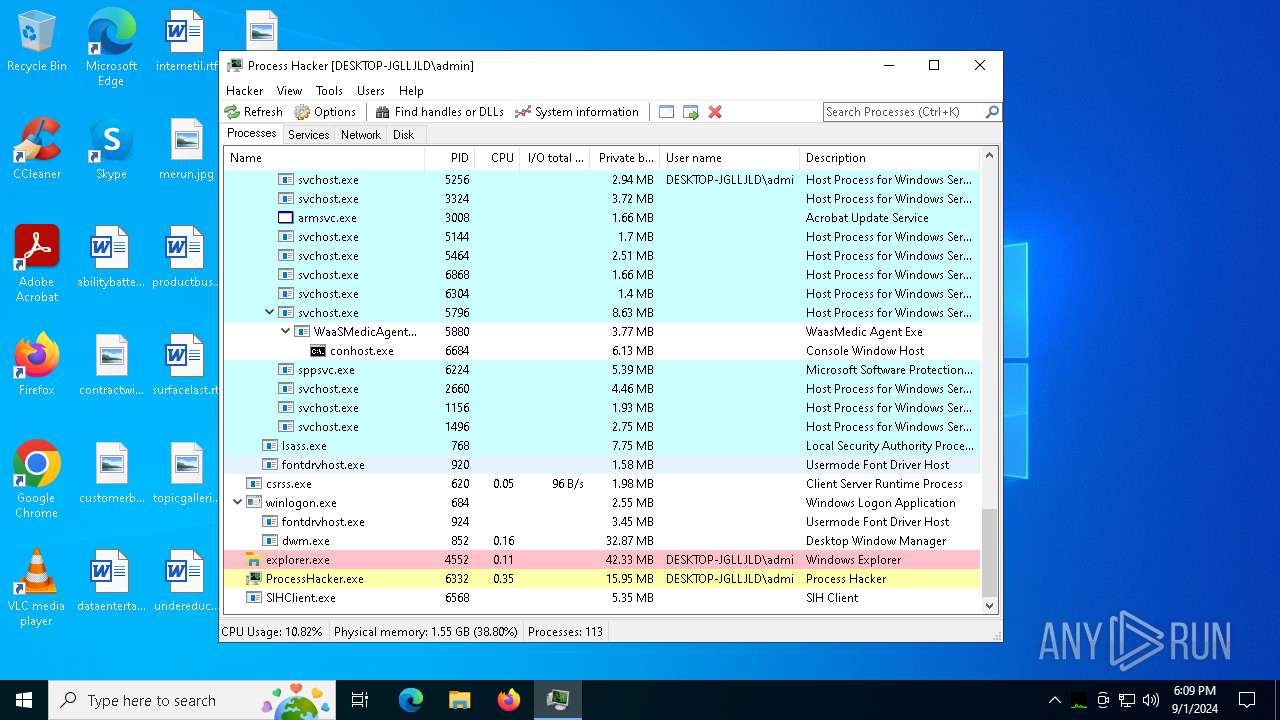Click the Windows Start button
Screen dimensions: 1280x720
coord(24,700)
